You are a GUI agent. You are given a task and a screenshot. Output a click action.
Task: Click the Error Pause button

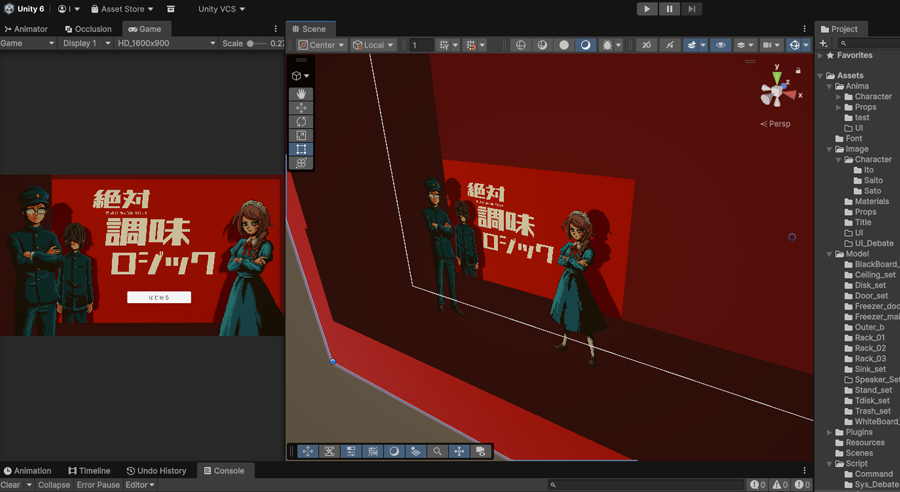click(x=98, y=485)
